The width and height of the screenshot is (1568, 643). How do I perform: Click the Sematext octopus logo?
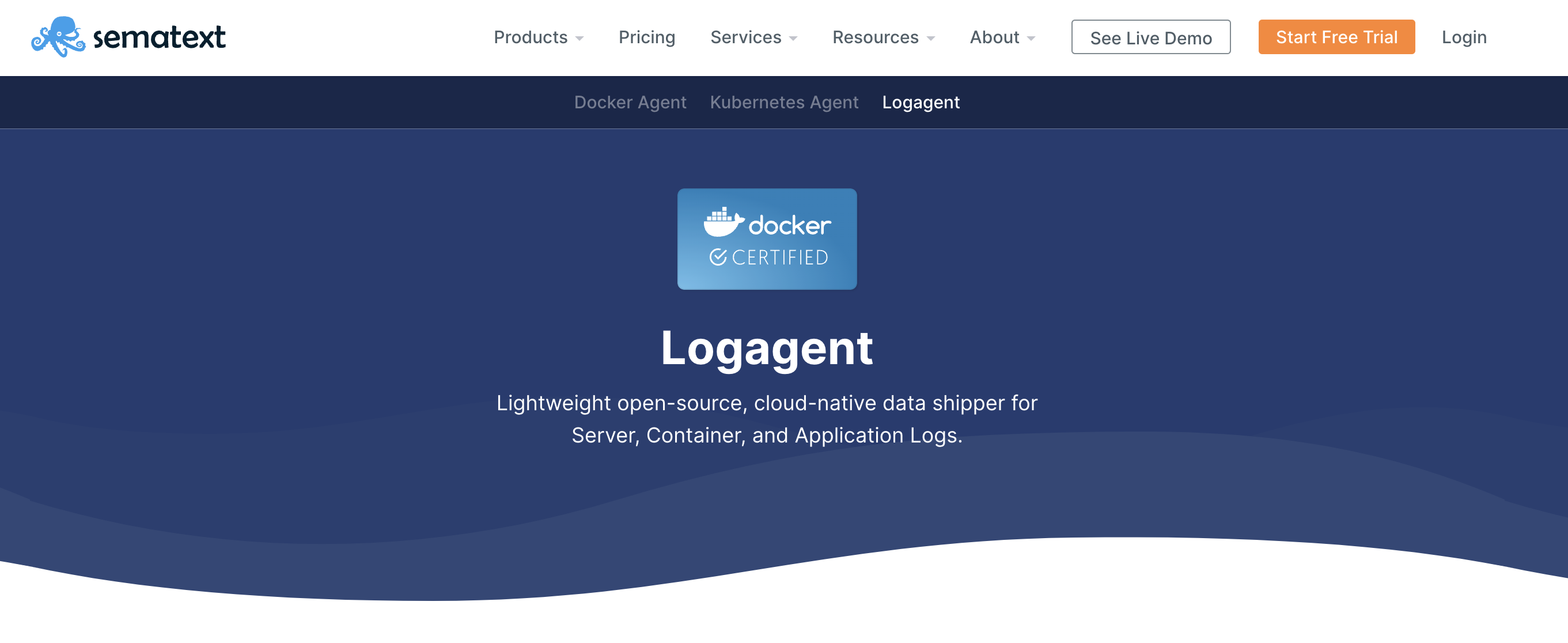pyautogui.click(x=59, y=37)
